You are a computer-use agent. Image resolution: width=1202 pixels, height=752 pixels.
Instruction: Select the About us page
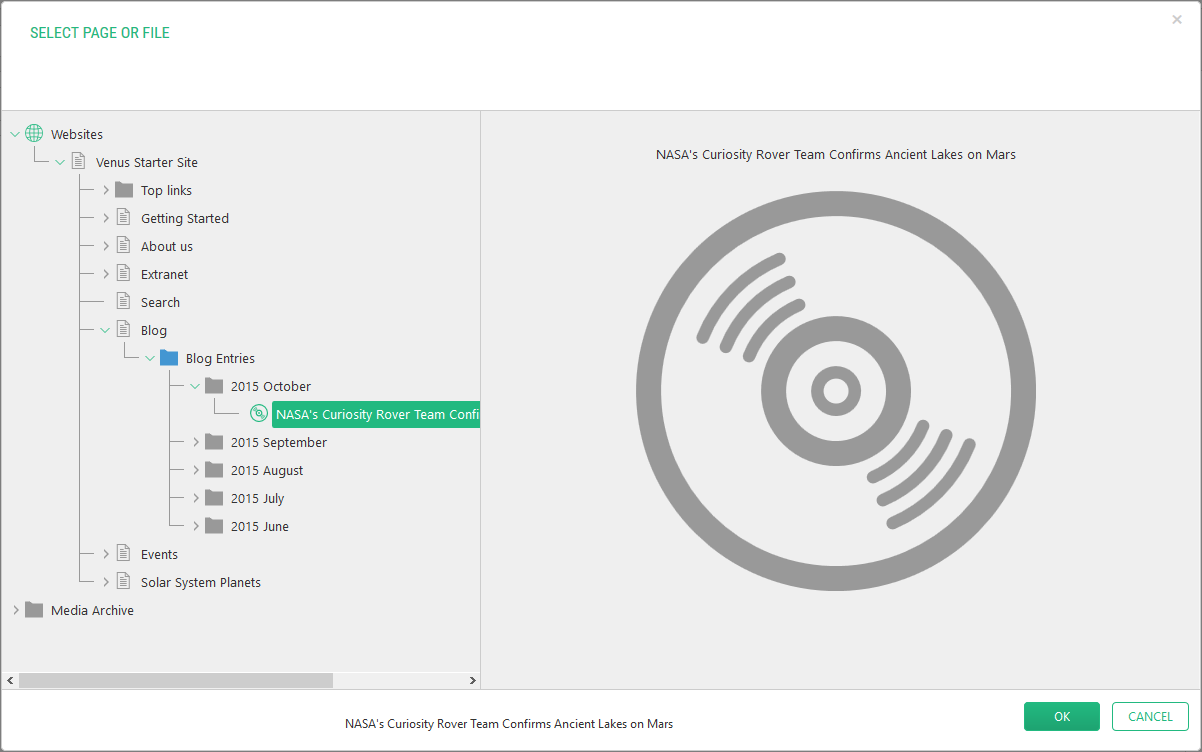pyautogui.click(x=166, y=246)
